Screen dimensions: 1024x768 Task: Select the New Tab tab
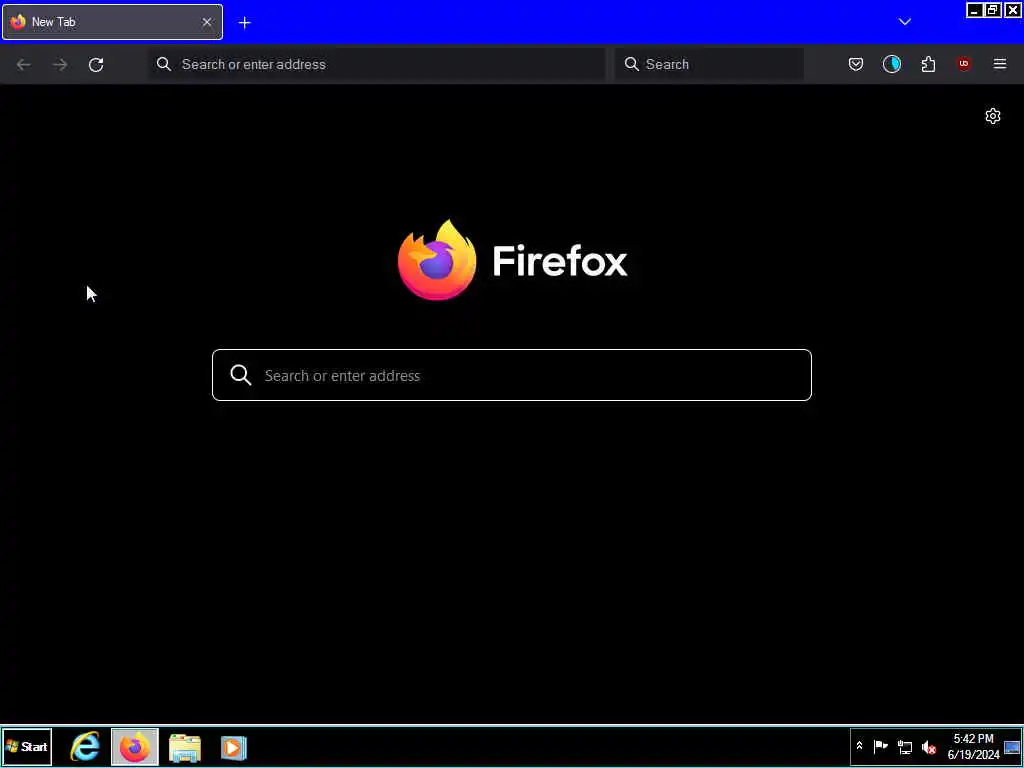click(x=112, y=22)
